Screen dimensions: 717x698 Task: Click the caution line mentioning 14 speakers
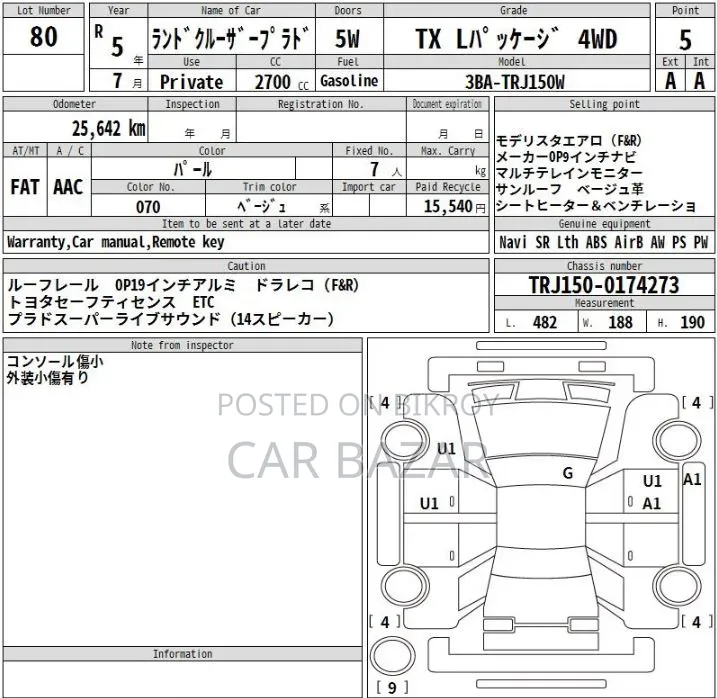171,319
